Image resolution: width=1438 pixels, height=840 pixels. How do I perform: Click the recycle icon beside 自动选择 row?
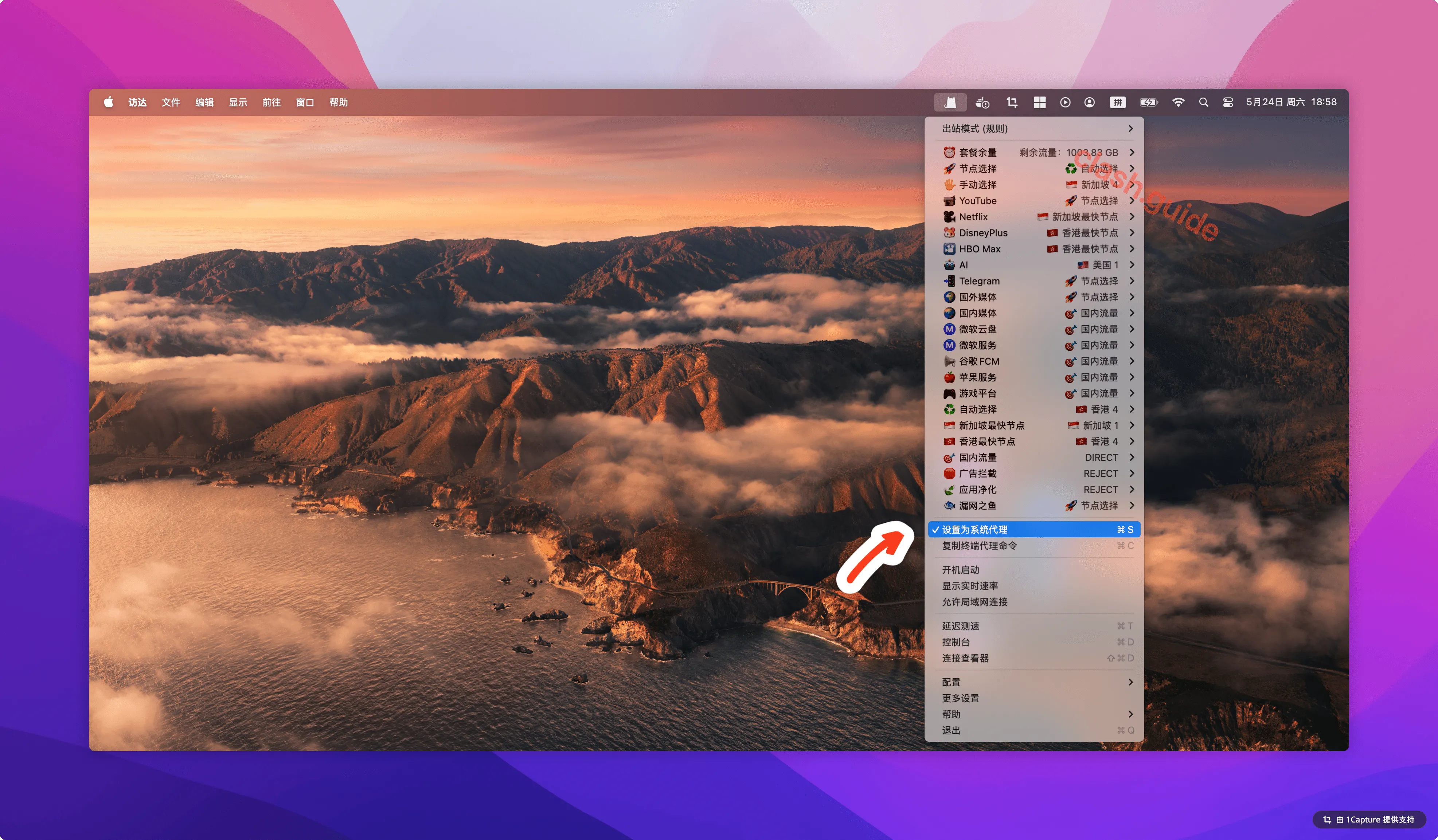tap(949, 409)
